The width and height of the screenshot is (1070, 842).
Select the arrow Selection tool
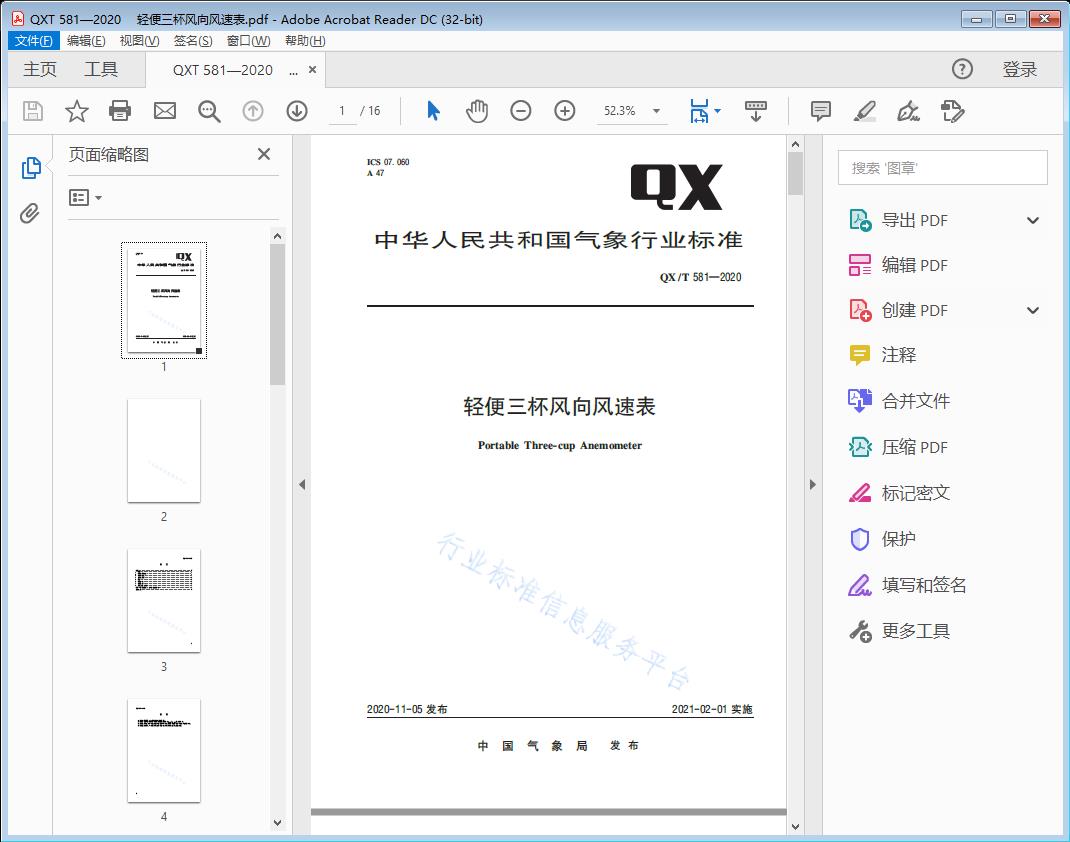click(433, 111)
